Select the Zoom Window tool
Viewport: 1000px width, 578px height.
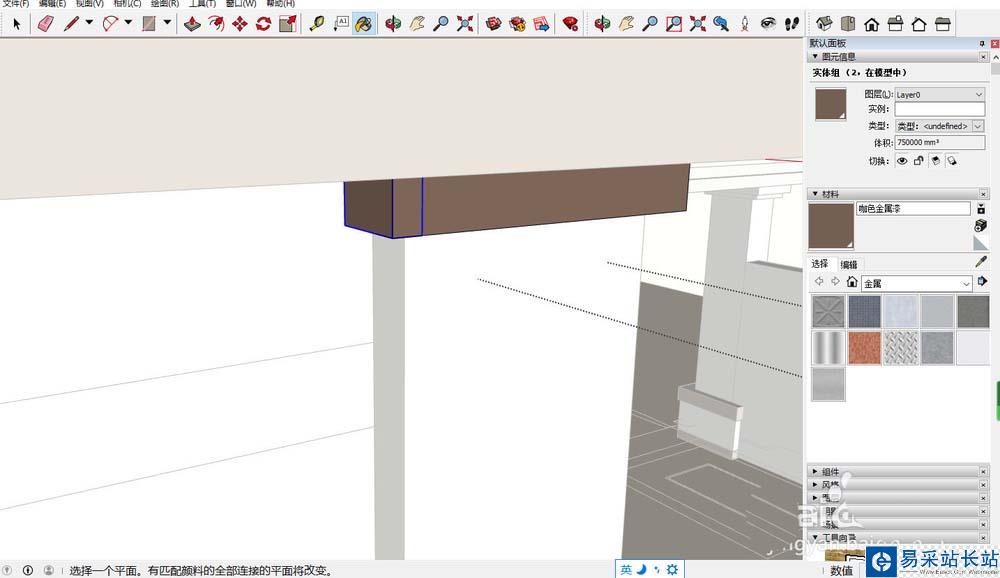(x=673, y=24)
